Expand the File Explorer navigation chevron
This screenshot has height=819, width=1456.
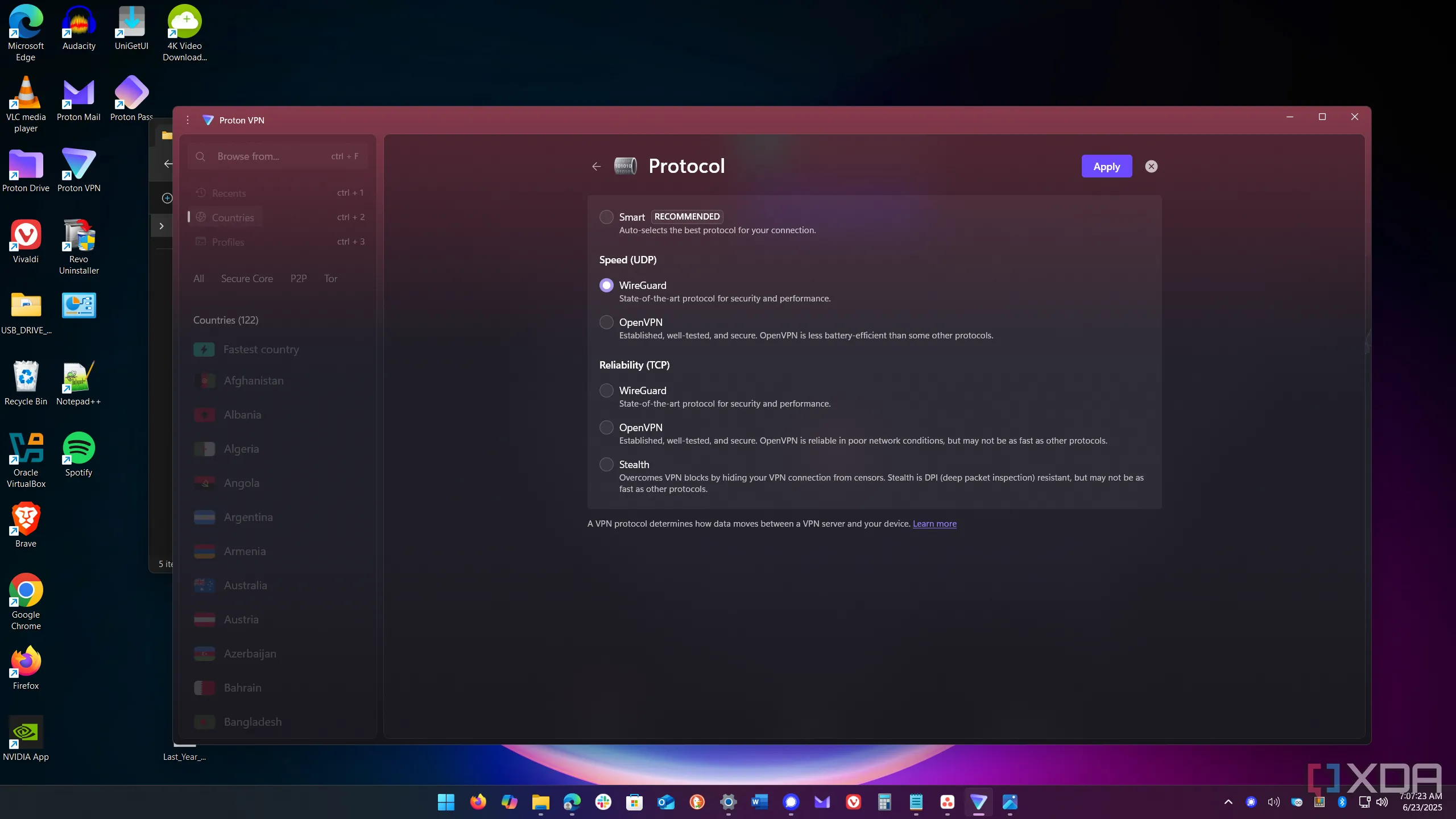click(162, 226)
